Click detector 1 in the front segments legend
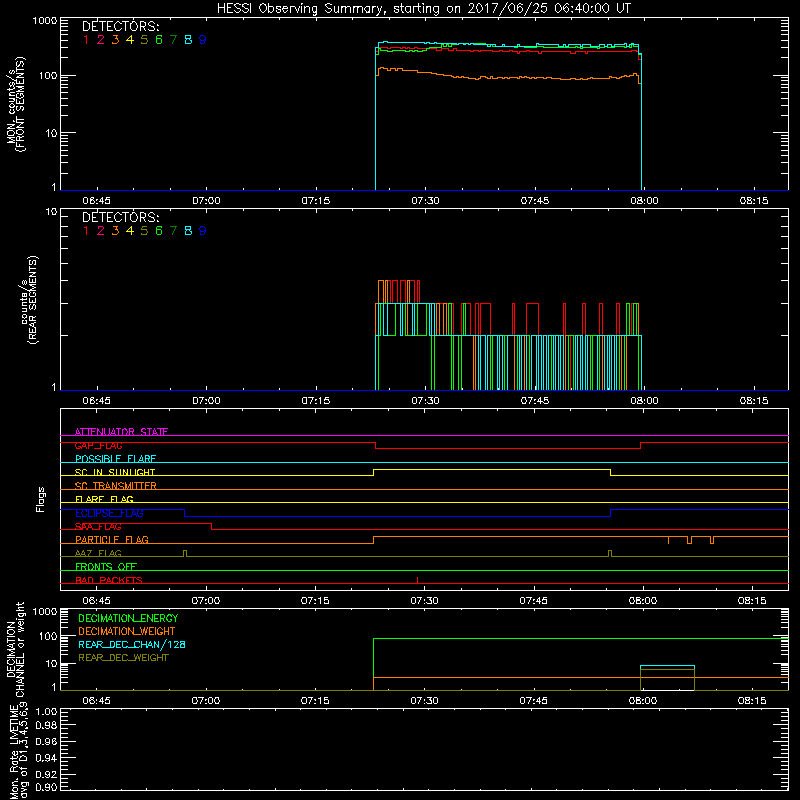The height and width of the screenshot is (800, 800). click(x=86, y=40)
